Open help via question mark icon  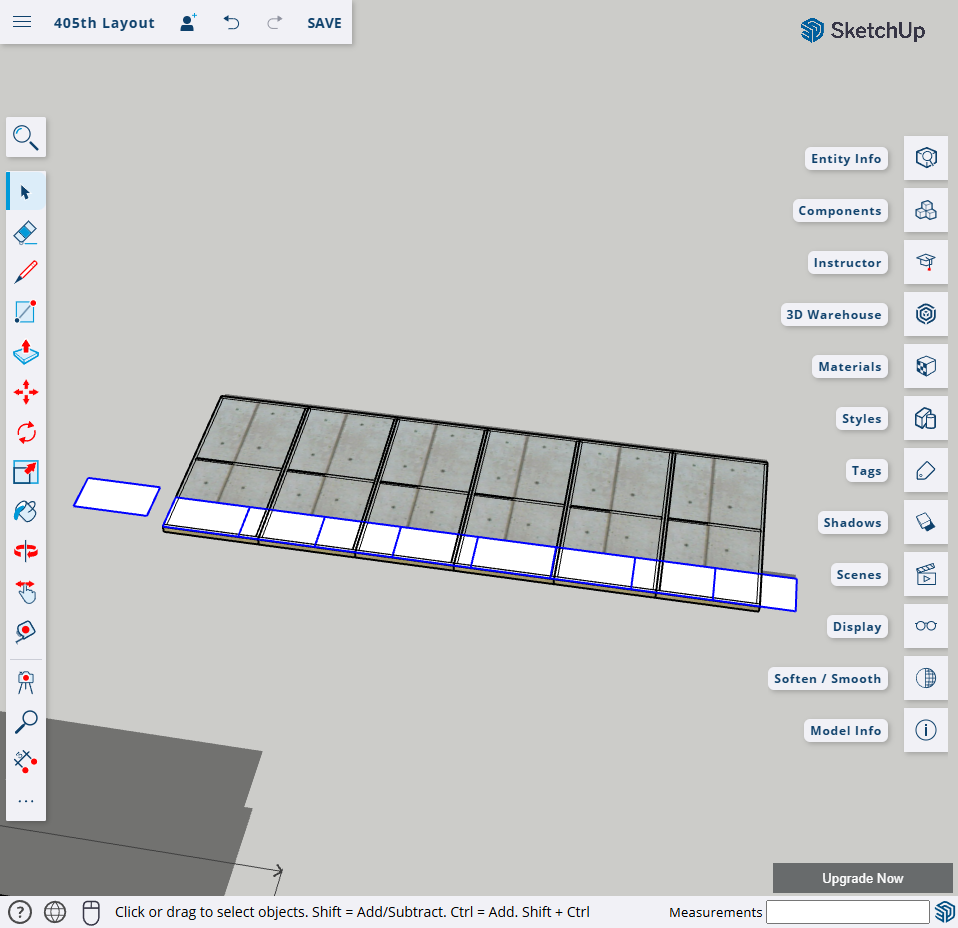(20, 912)
